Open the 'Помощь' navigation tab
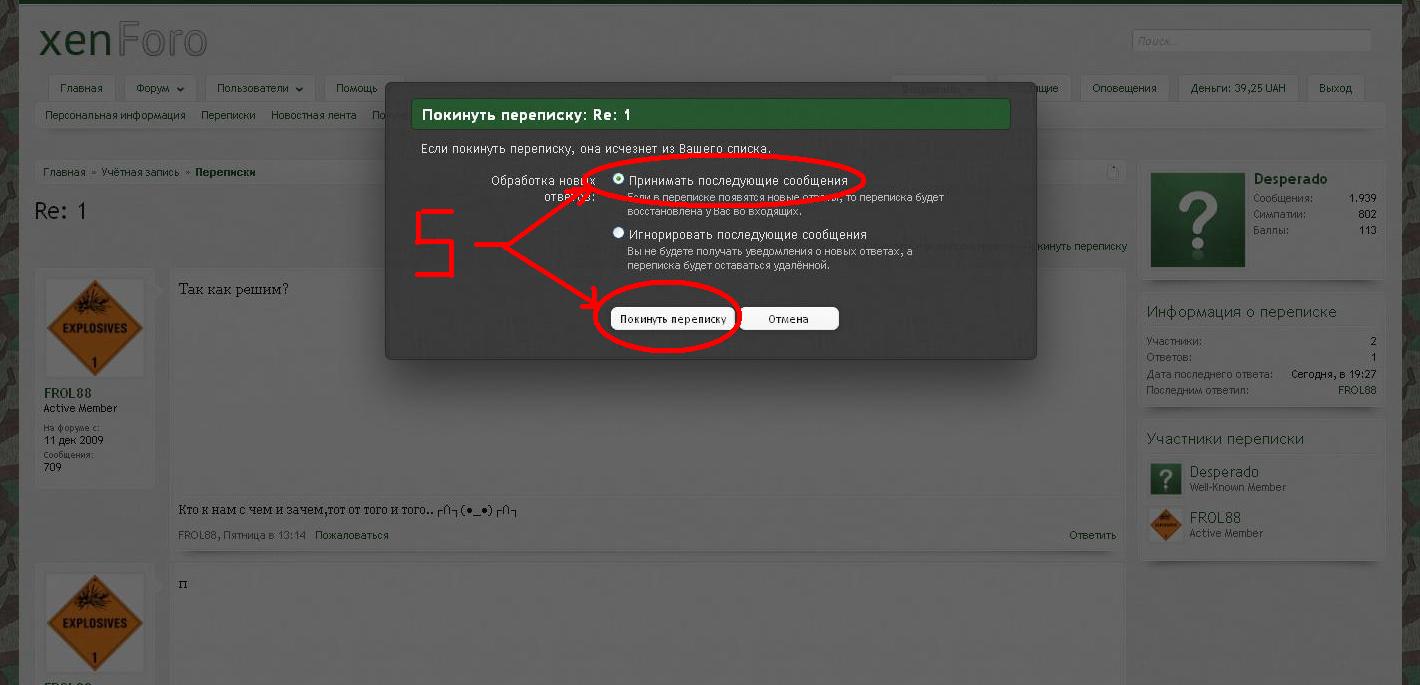Image resolution: width=1420 pixels, height=685 pixels. tap(356, 88)
